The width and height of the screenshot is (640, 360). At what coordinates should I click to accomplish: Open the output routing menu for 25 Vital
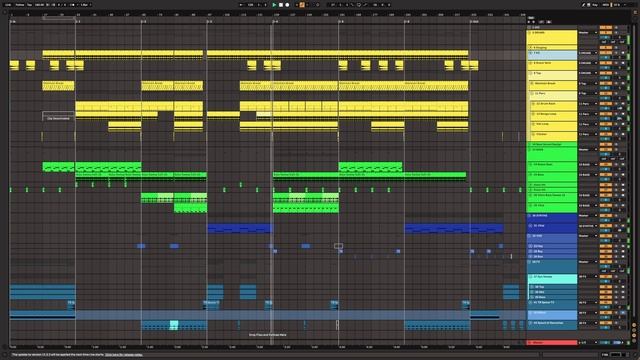tap(588, 226)
